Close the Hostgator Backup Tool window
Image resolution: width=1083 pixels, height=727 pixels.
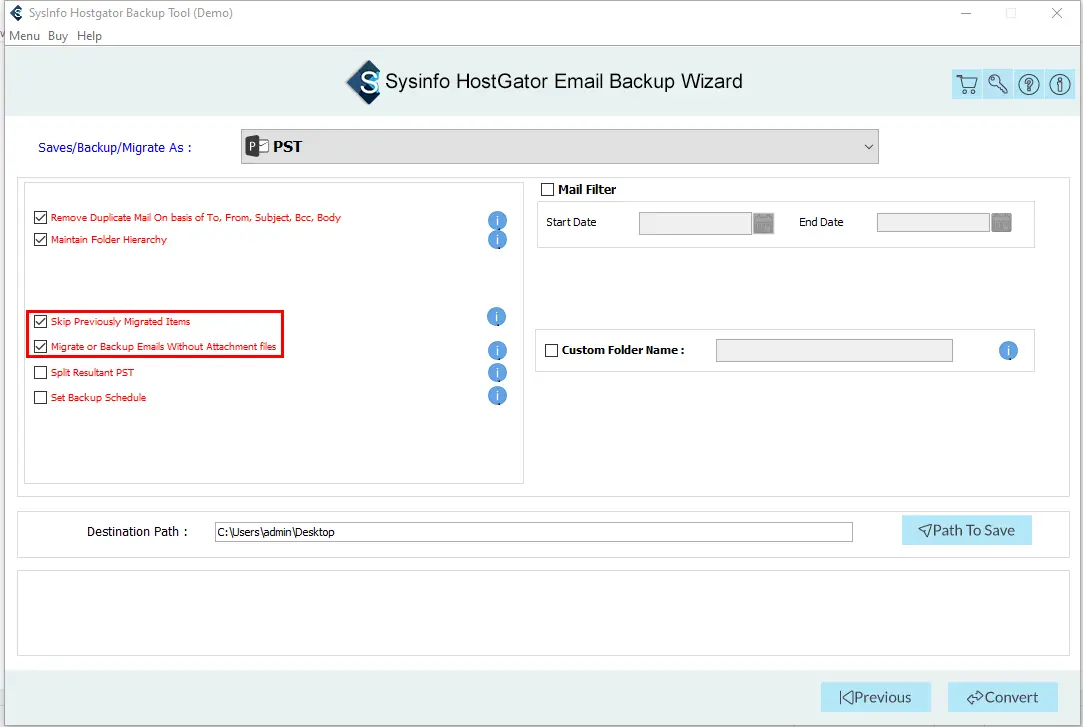pyautogui.click(x=1057, y=13)
